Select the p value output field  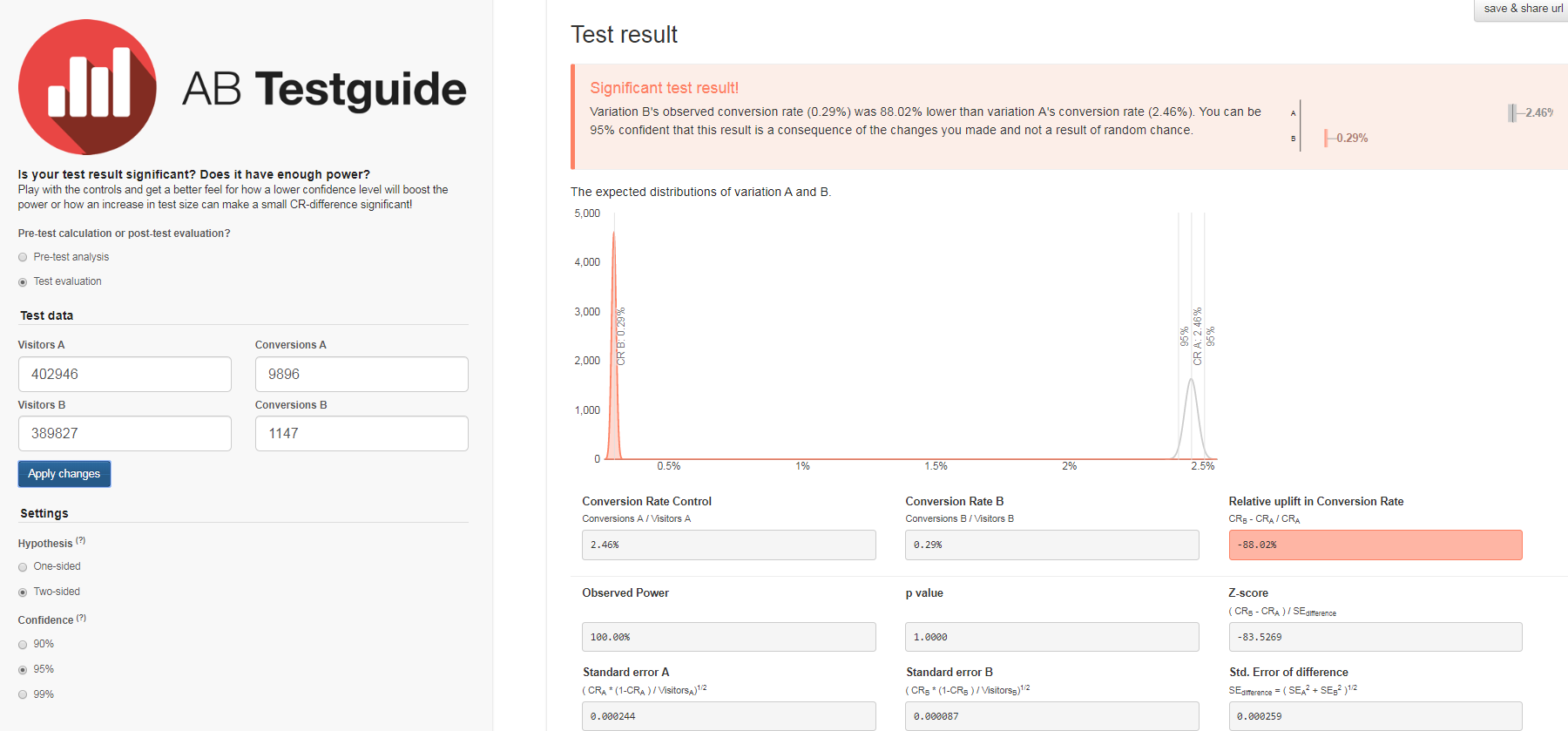click(x=1051, y=637)
